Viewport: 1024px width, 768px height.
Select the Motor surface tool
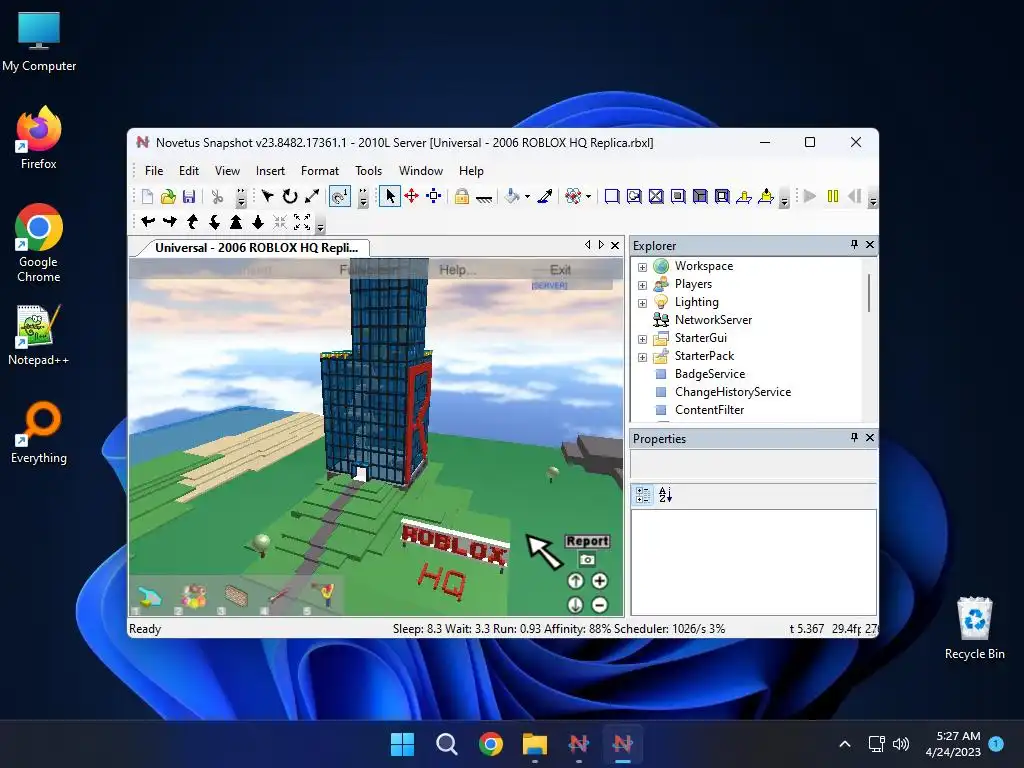[766, 197]
